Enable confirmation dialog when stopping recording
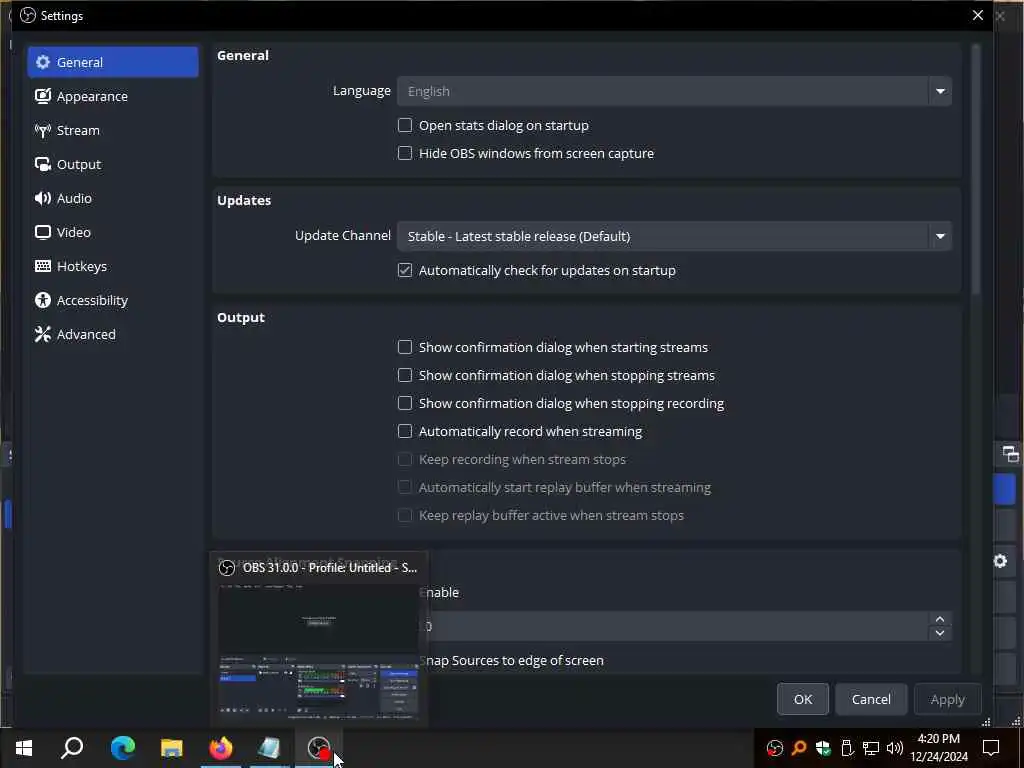The height and width of the screenshot is (768, 1024). coord(405,403)
